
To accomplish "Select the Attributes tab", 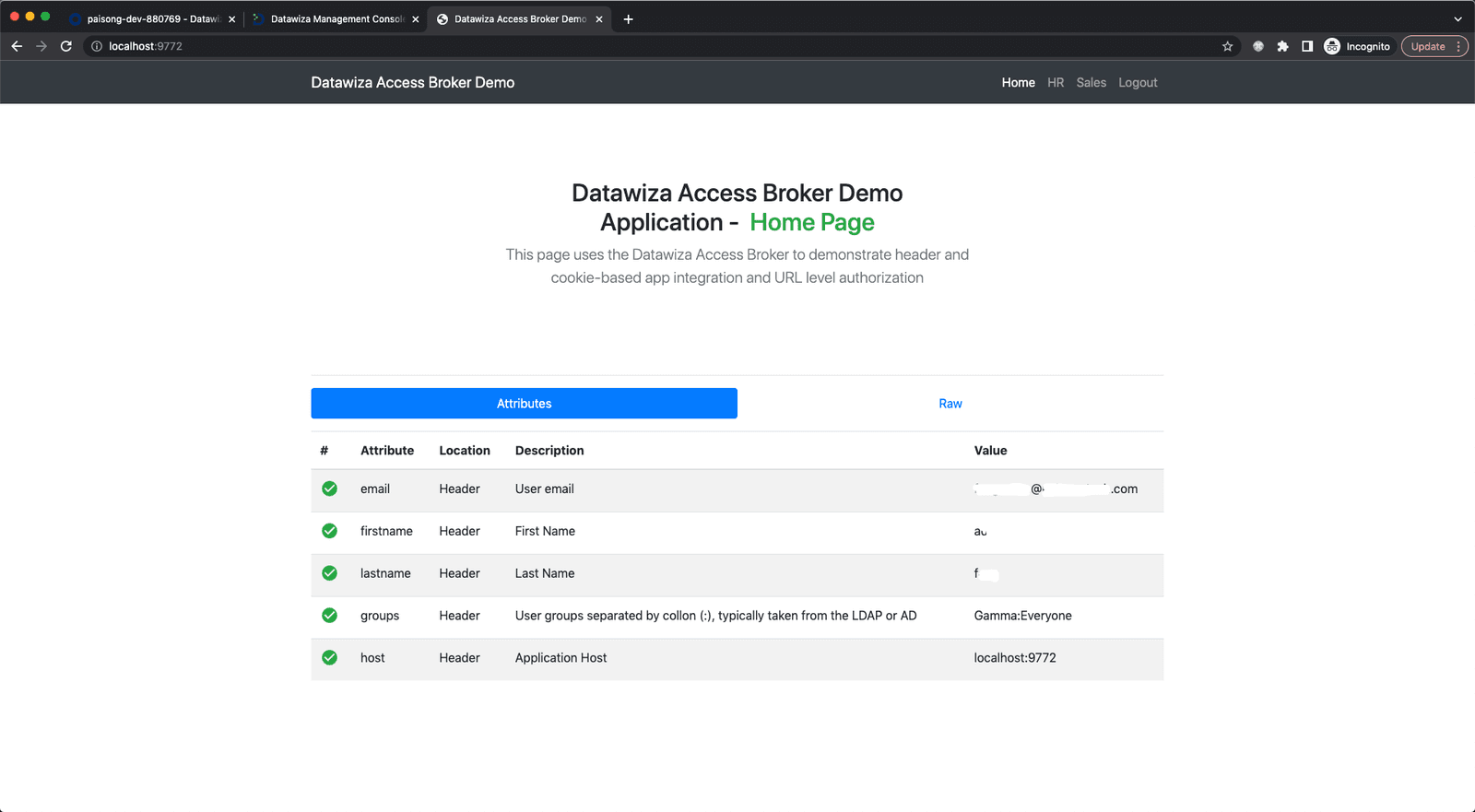I will 524,404.
